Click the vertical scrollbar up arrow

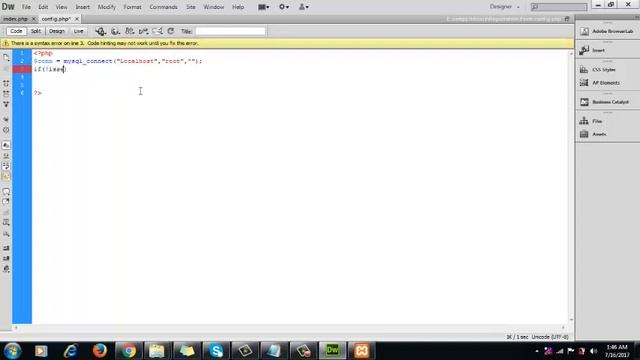[x=571, y=53]
